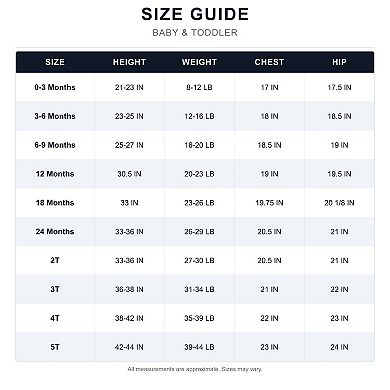
Task: Select the WEIGHT column header
Action: (199, 62)
